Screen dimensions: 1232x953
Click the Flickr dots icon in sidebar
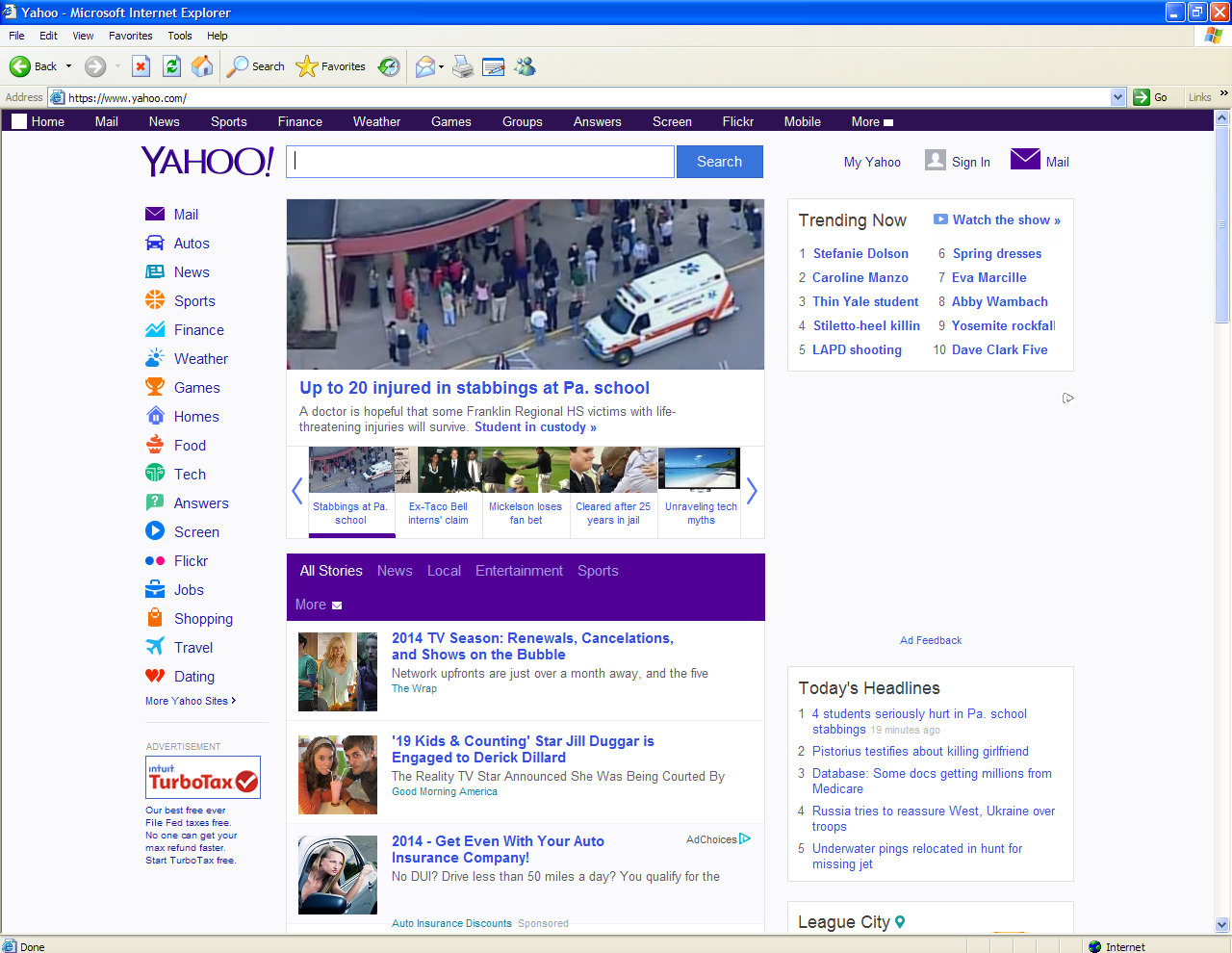[155, 560]
